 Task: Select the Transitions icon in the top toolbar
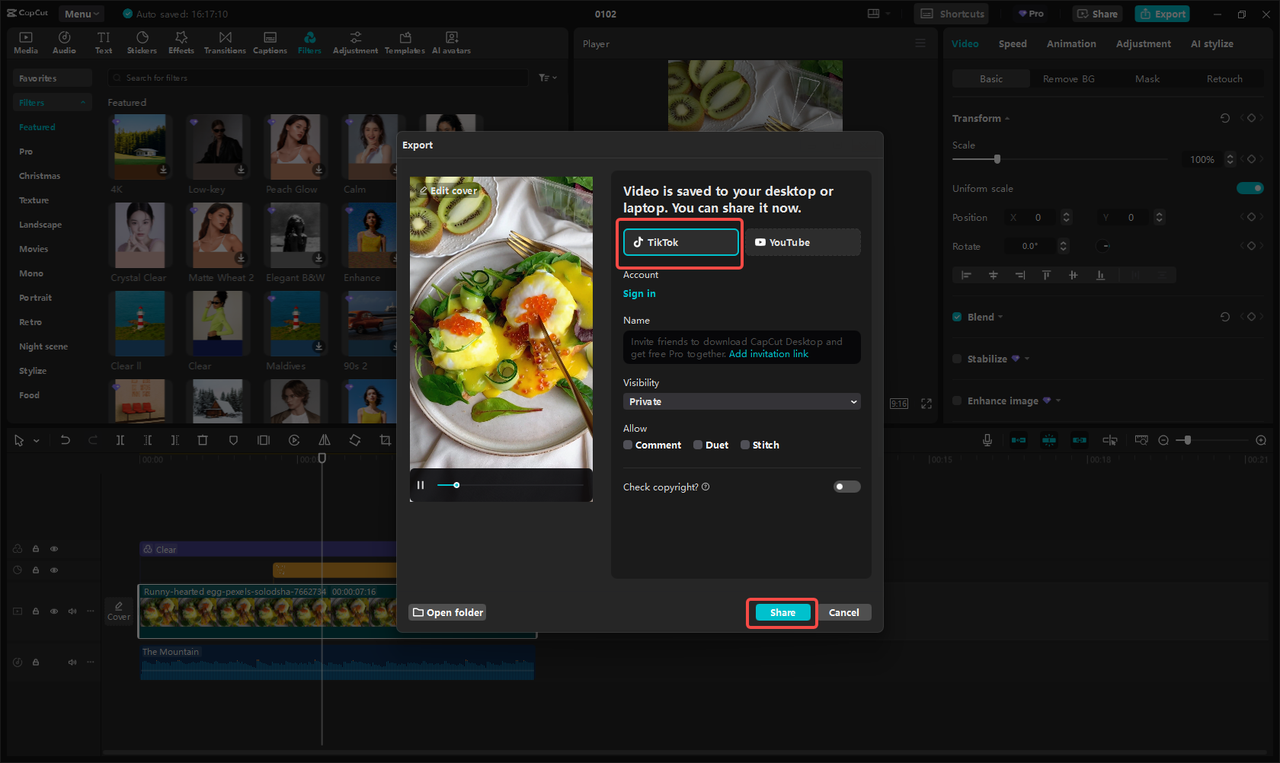(225, 41)
